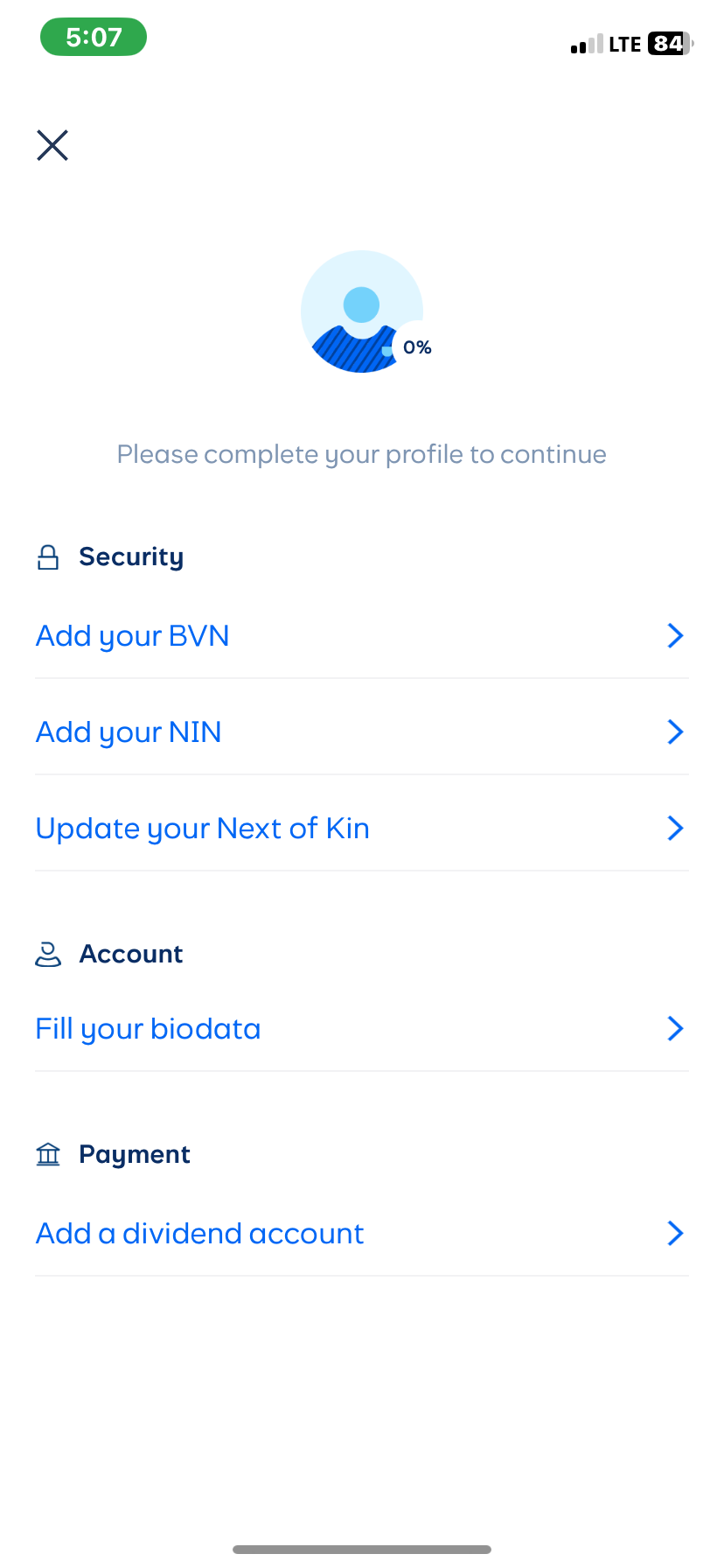Tap the green 5:07 time pill
Screen dimensions: 724x1568
pos(94,37)
